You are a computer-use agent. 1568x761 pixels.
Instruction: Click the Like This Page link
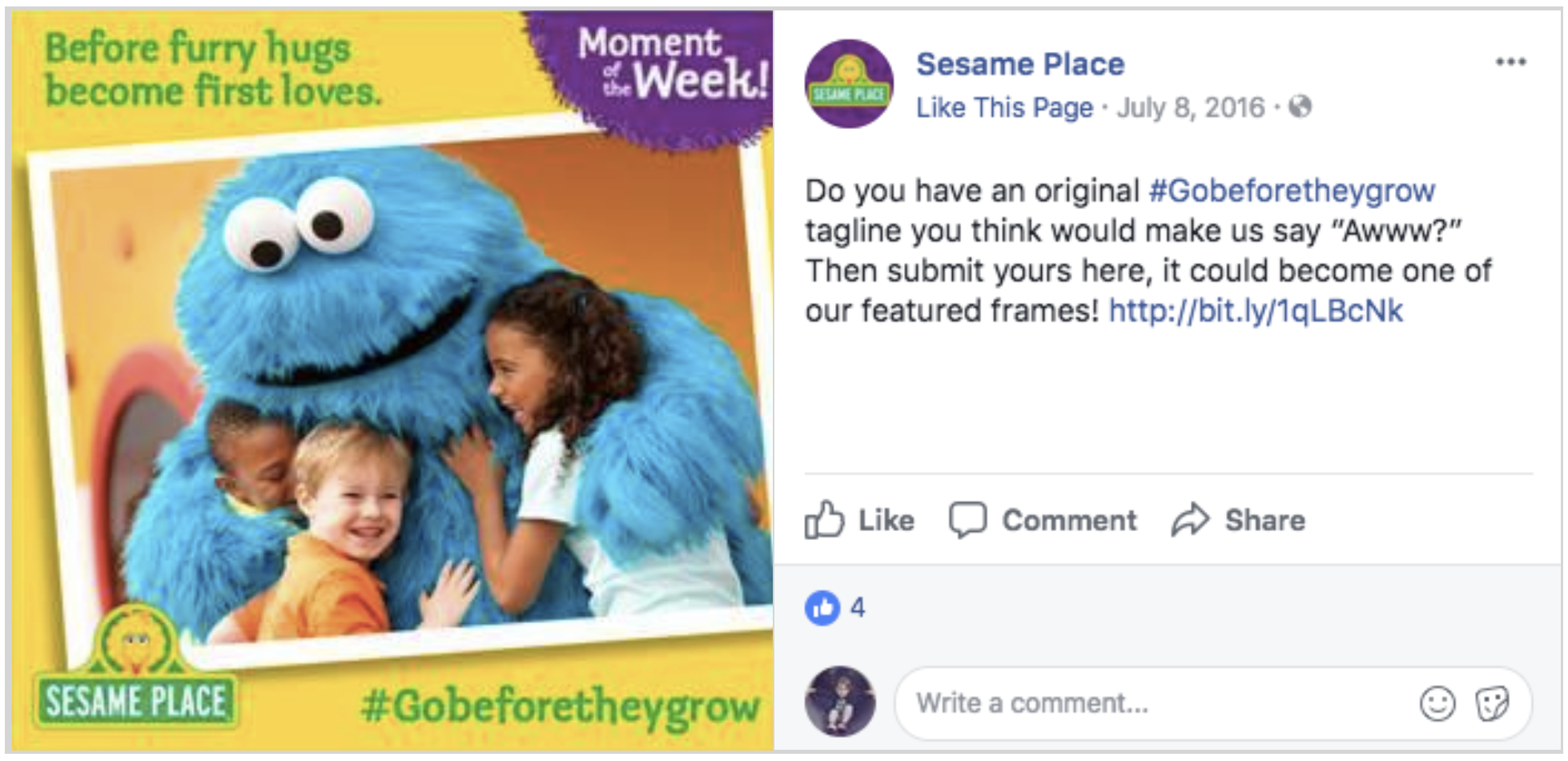tap(1004, 107)
